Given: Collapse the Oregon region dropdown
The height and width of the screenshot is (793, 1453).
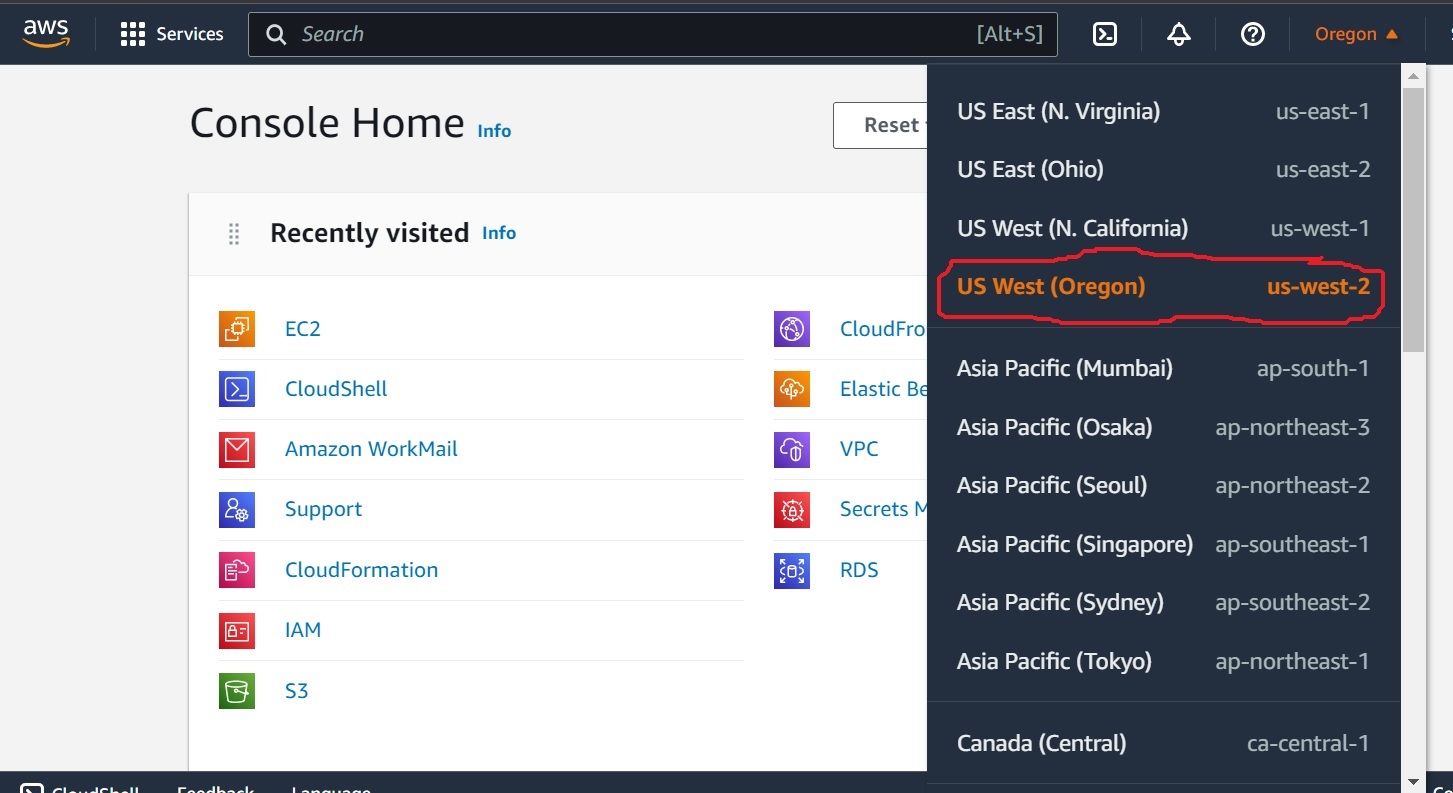Looking at the screenshot, I should (1356, 34).
